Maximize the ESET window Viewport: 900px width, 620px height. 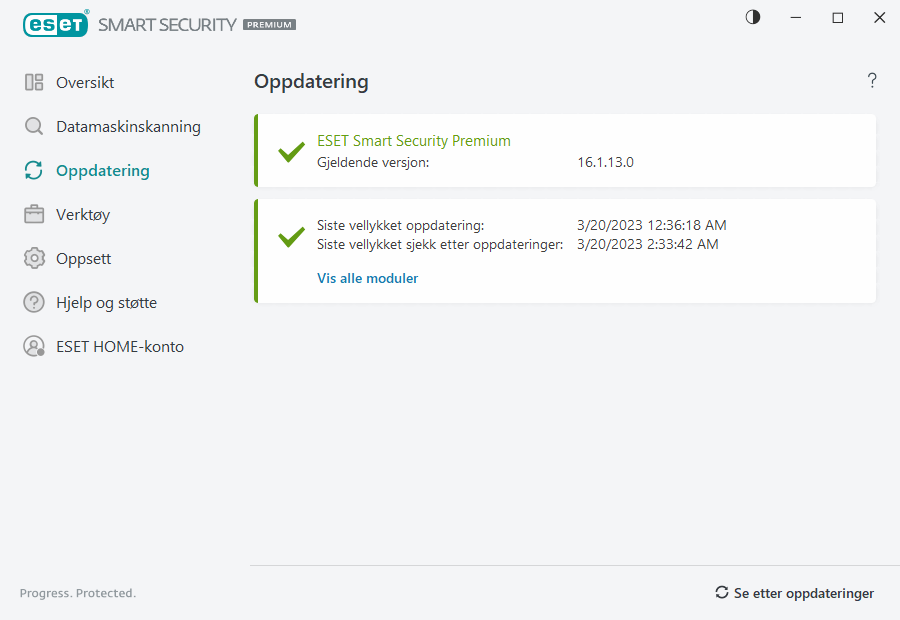tap(838, 18)
